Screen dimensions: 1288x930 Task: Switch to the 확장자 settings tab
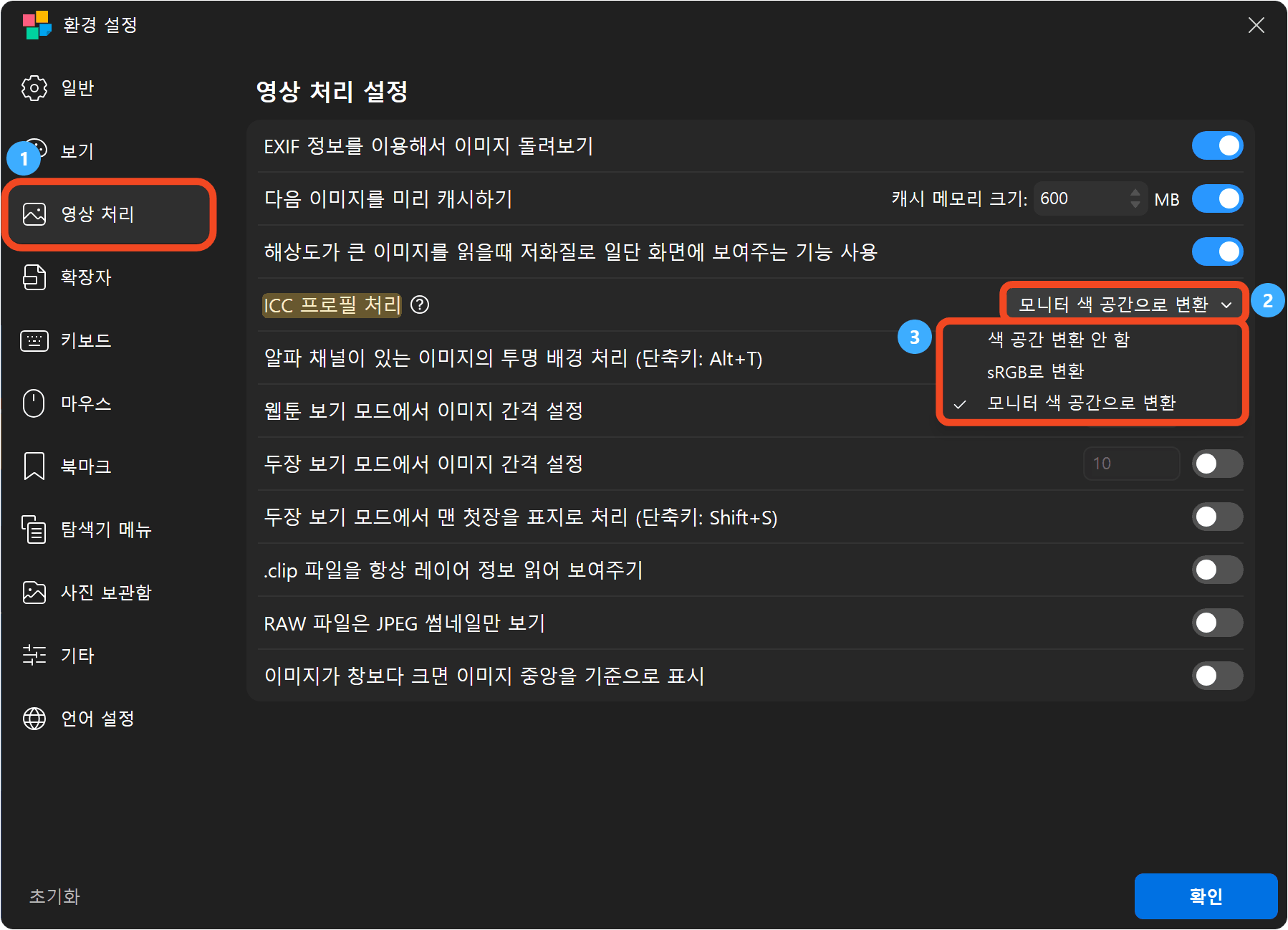(110, 277)
